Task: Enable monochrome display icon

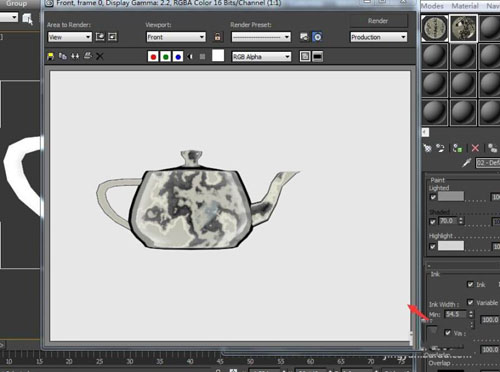Action: (202, 57)
